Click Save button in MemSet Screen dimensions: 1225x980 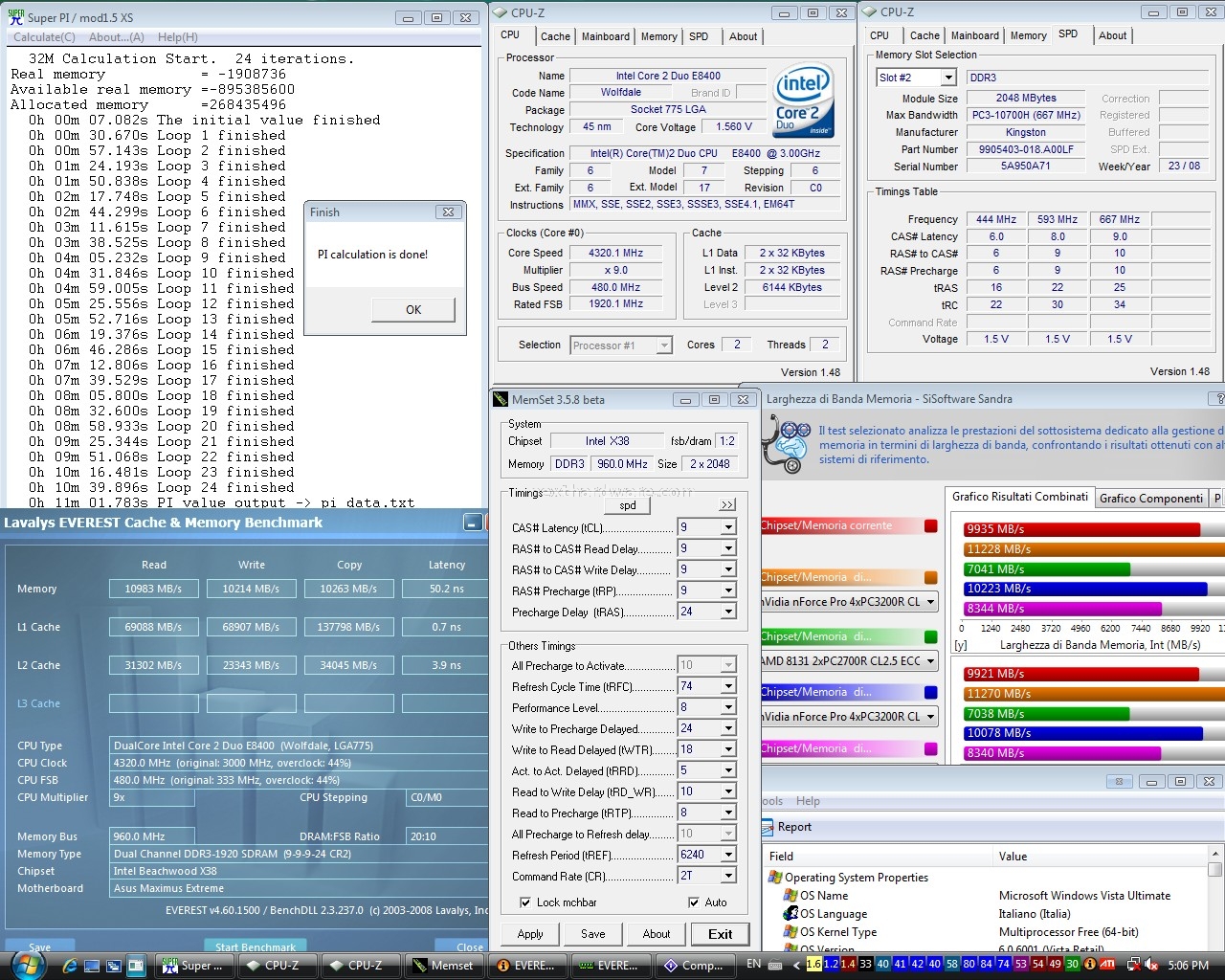click(x=593, y=934)
